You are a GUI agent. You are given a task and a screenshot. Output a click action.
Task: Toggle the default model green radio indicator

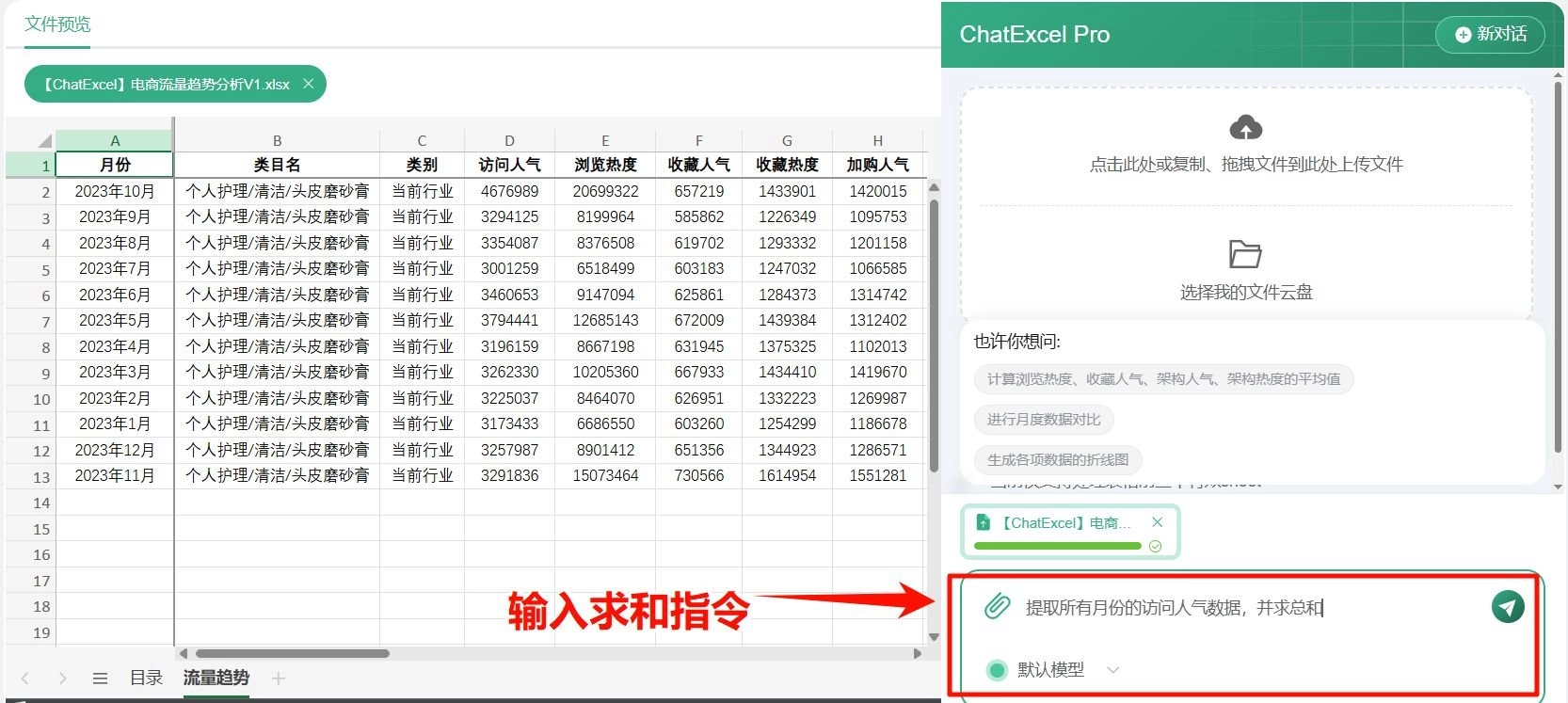click(x=997, y=670)
